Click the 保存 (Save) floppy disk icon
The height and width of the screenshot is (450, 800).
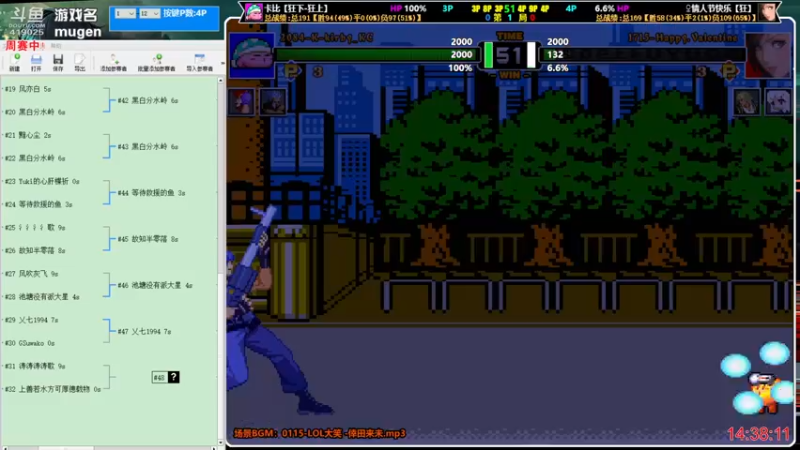pos(58,62)
